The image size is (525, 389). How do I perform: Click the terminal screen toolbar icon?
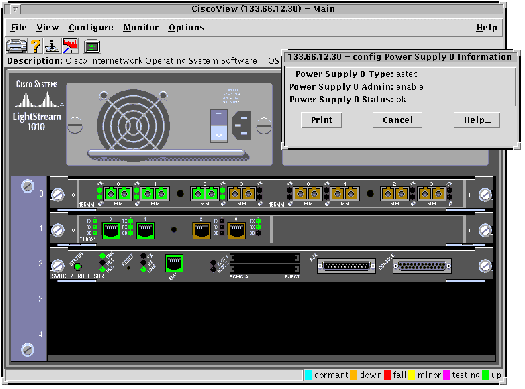(x=92, y=46)
